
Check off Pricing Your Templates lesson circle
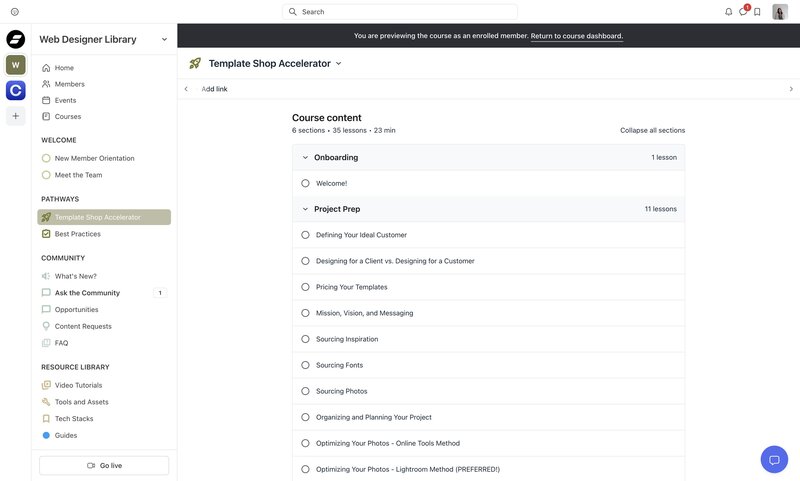pos(305,287)
